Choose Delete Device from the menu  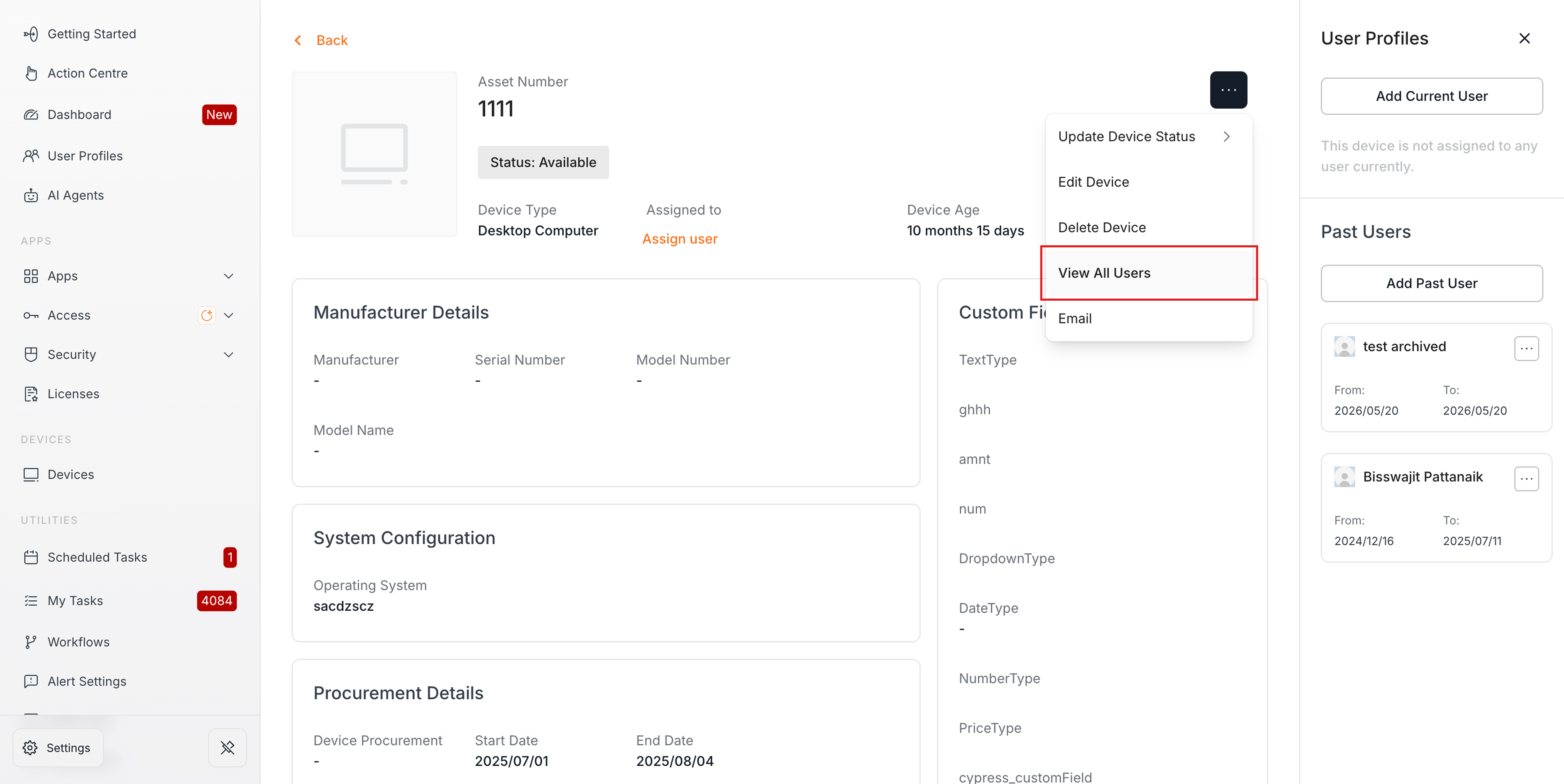[x=1149, y=228]
